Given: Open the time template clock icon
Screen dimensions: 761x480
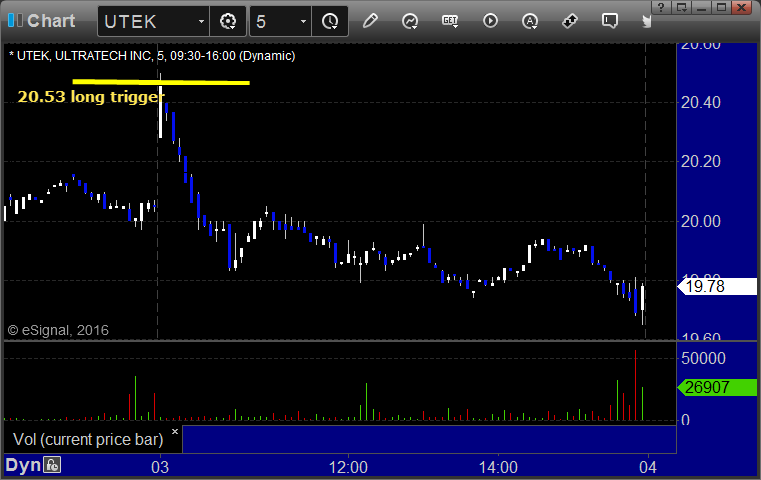Looking at the screenshot, I should coord(330,21).
